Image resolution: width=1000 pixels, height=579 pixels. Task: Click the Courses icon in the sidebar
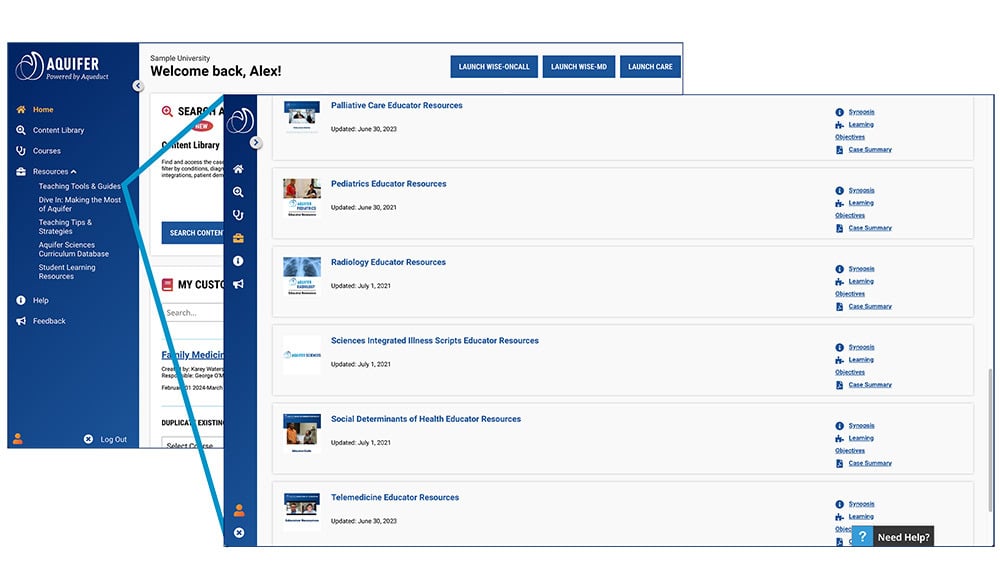tap(238, 214)
